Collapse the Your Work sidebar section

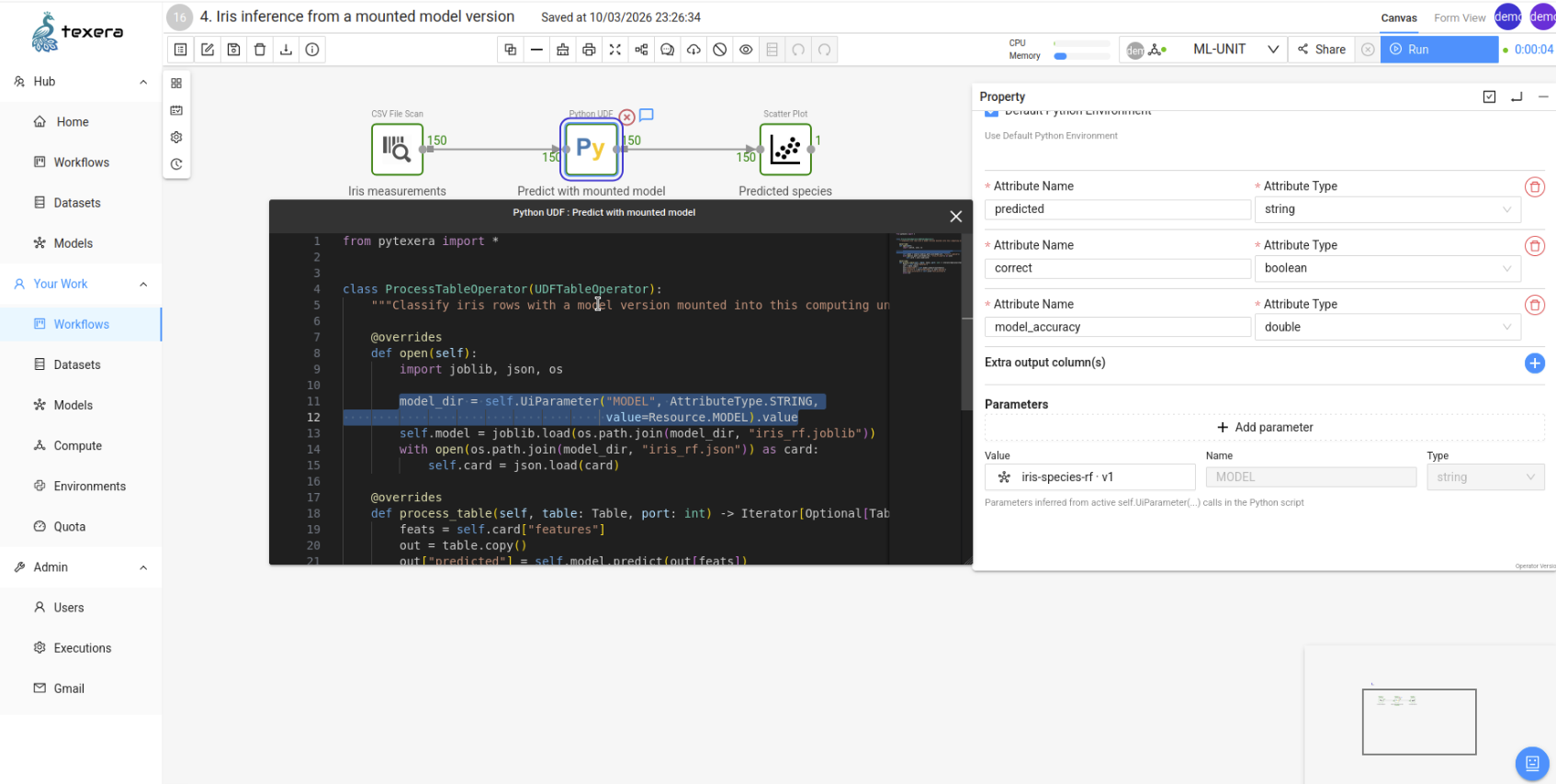(143, 284)
